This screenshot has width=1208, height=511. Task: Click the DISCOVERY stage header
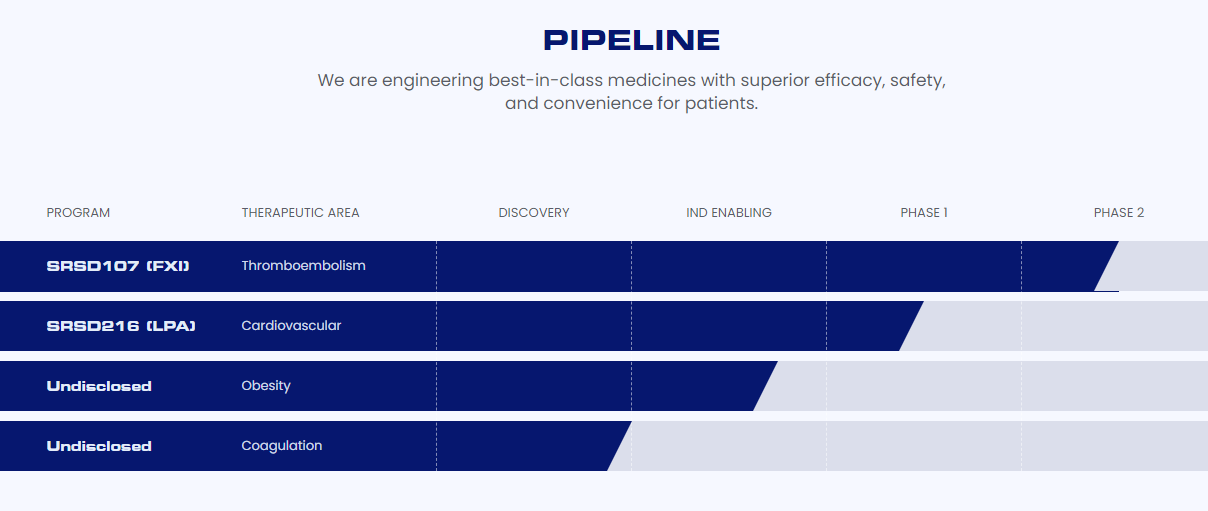(x=534, y=213)
